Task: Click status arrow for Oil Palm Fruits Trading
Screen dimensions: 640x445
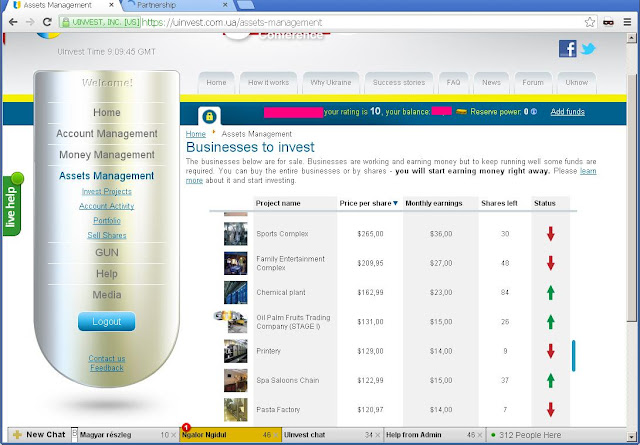Action: click(x=551, y=322)
